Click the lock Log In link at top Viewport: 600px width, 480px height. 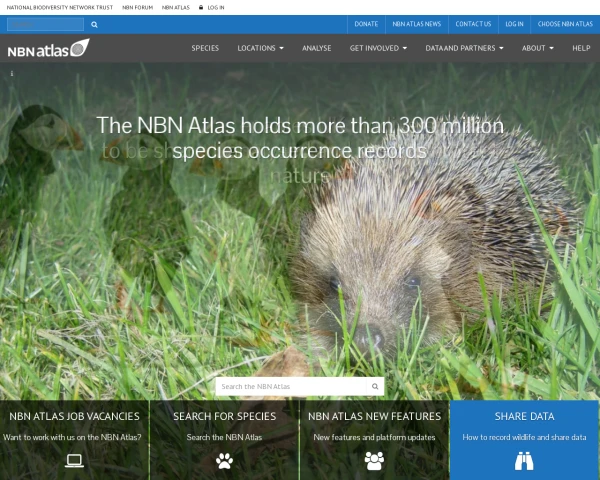(x=211, y=7)
